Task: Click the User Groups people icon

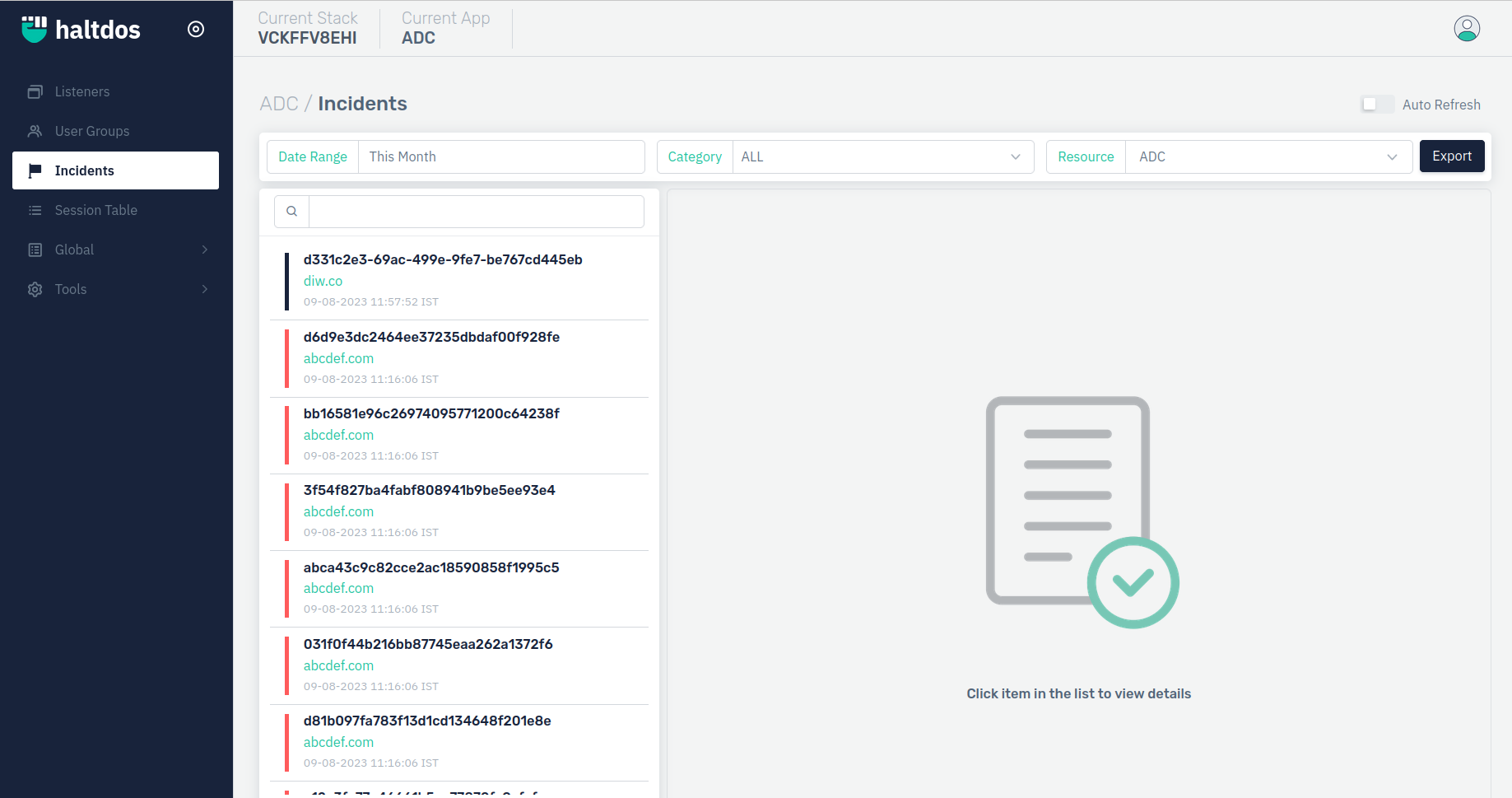Action: coord(35,131)
